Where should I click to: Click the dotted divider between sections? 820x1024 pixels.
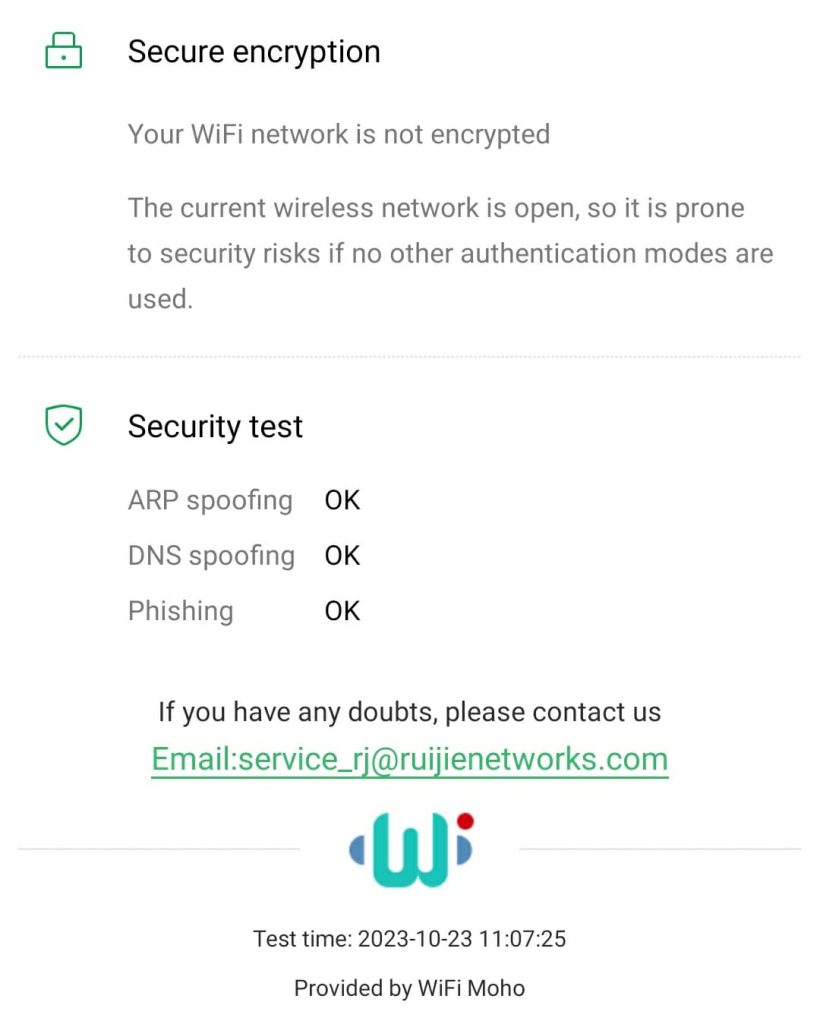tap(410, 357)
